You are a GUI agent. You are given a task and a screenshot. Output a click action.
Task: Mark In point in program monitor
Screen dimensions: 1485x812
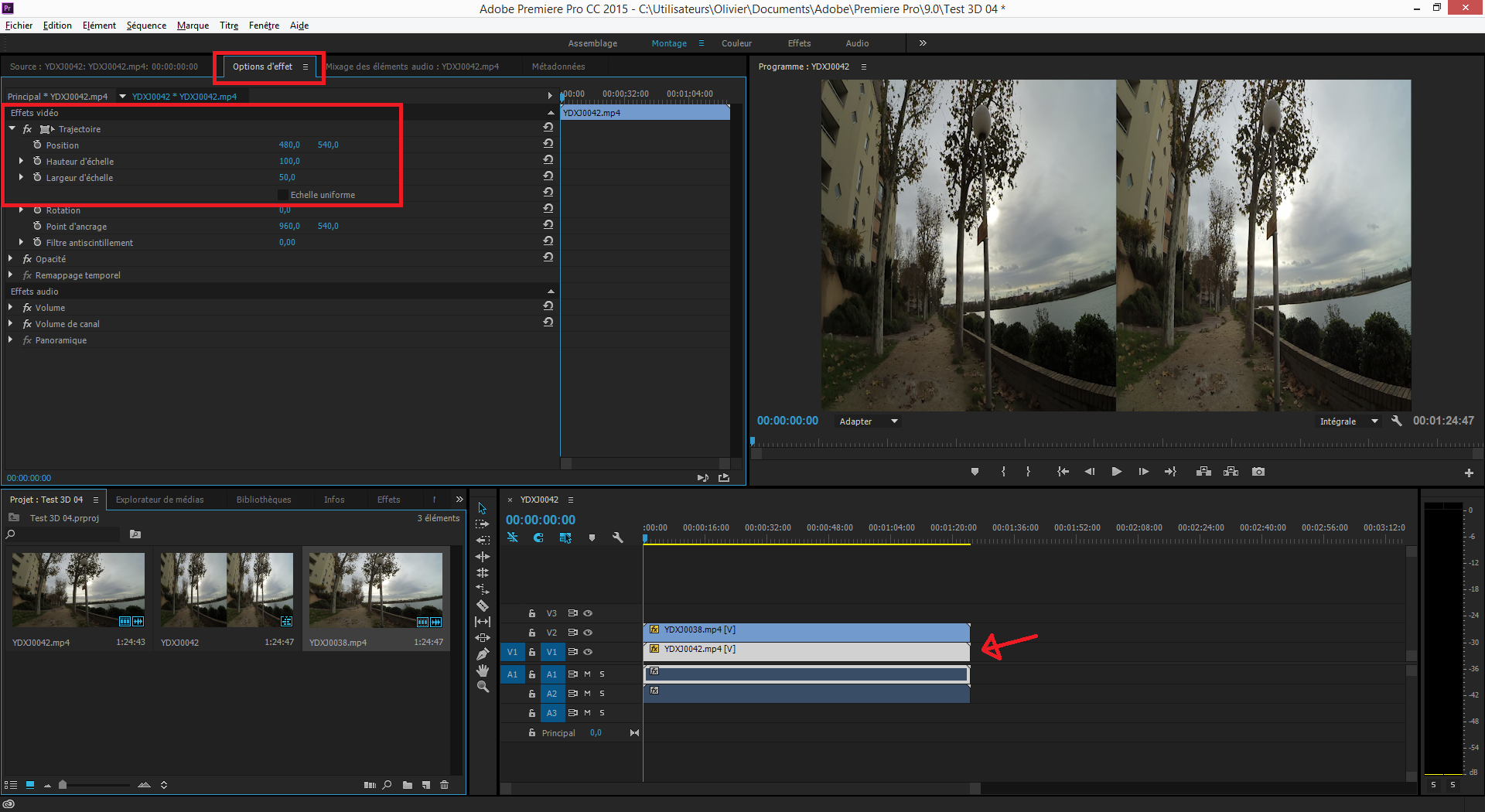[1003, 472]
